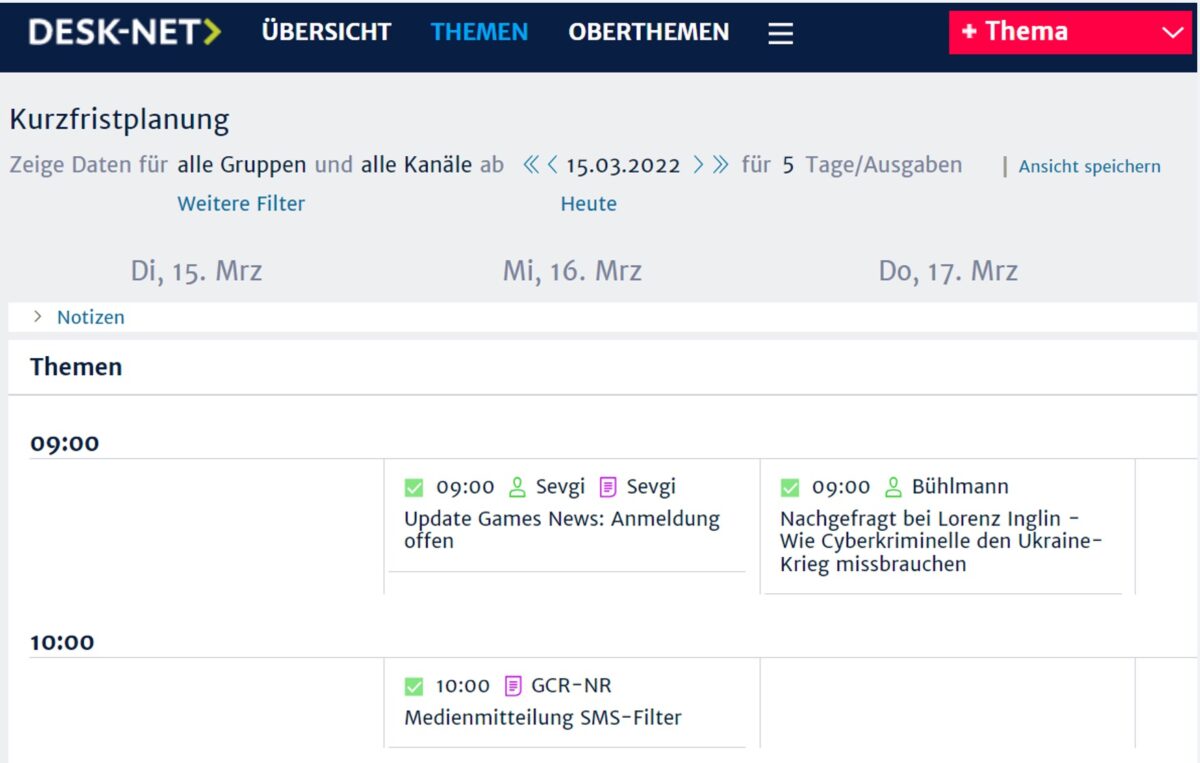Click the Heute link
The height and width of the screenshot is (763, 1200).
(x=588, y=204)
